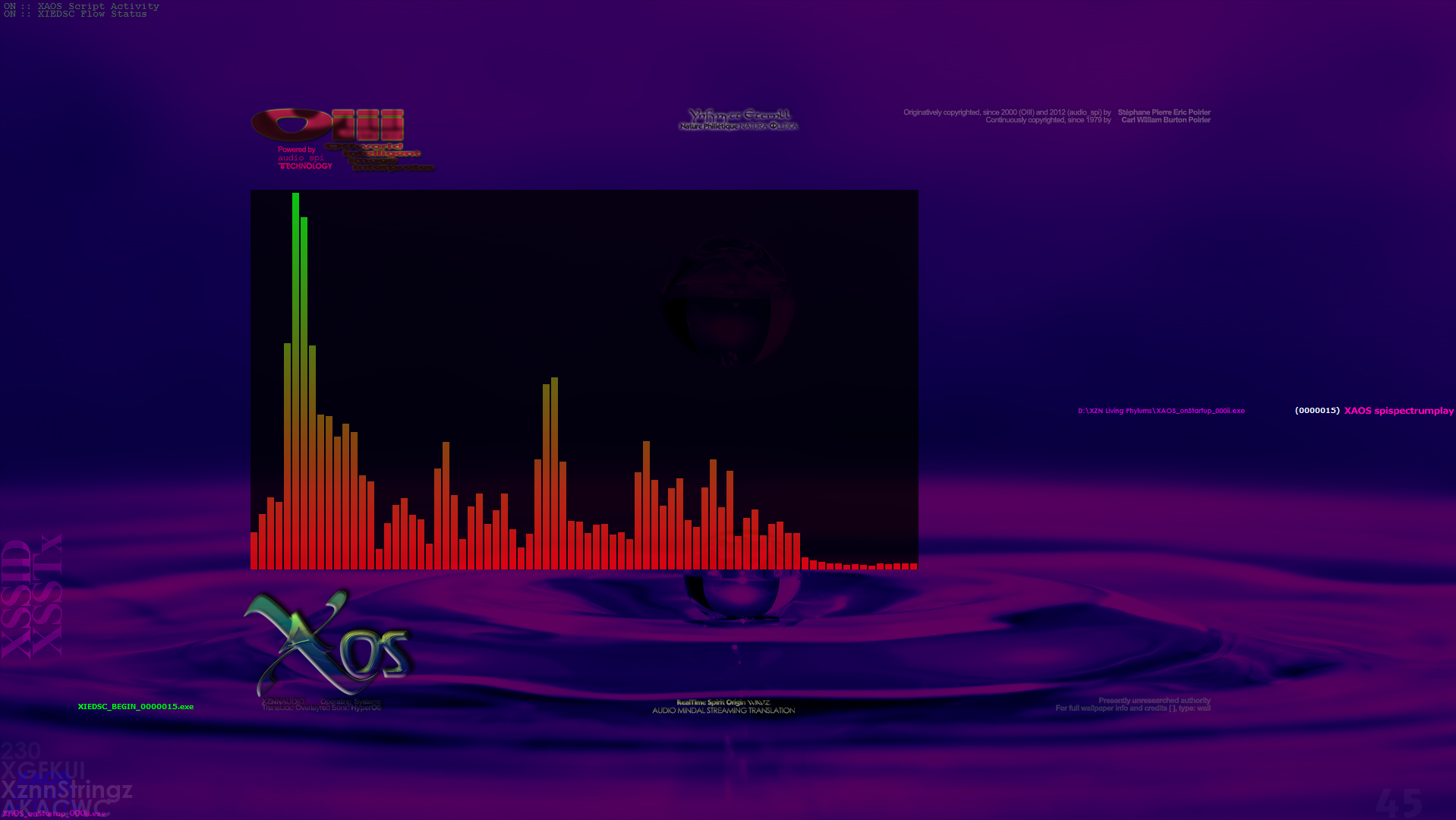Click the vertical XSSID XSSTx watermark
Viewport: 1456px width, 820px height.
pyautogui.click(x=32, y=596)
